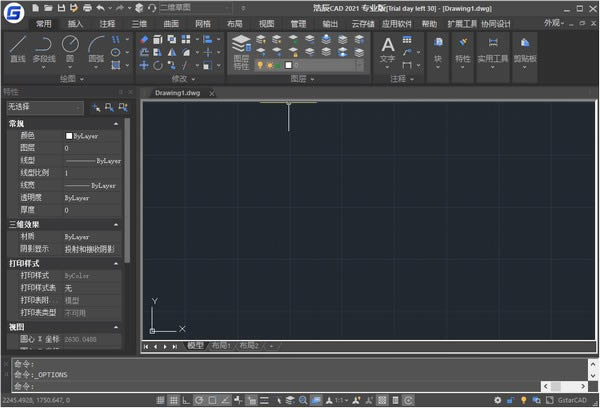Collapse the 打印样式 properties section
Image resolution: width=600 pixels, height=408 pixels.
click(x=116, y=263)
